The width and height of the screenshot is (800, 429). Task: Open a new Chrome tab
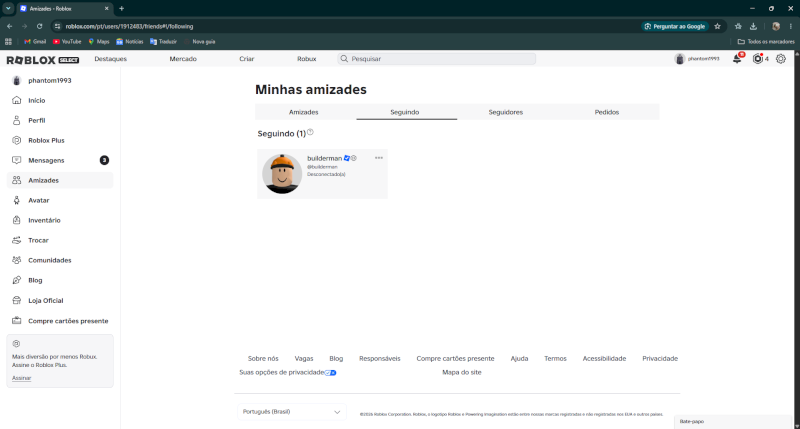(x=121, y=8)
